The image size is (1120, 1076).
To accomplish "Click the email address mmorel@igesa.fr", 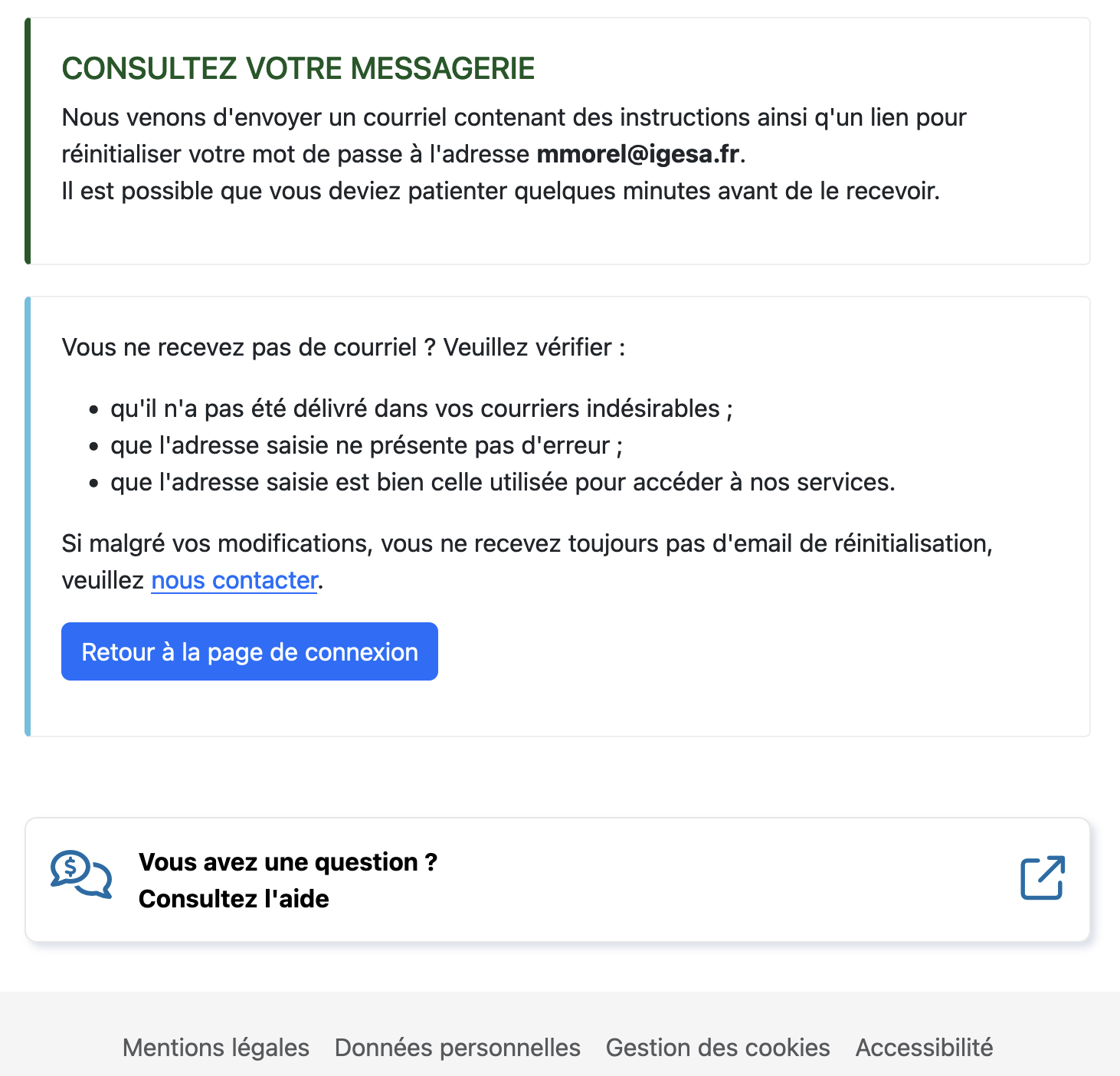I will (x=638, y=154).
